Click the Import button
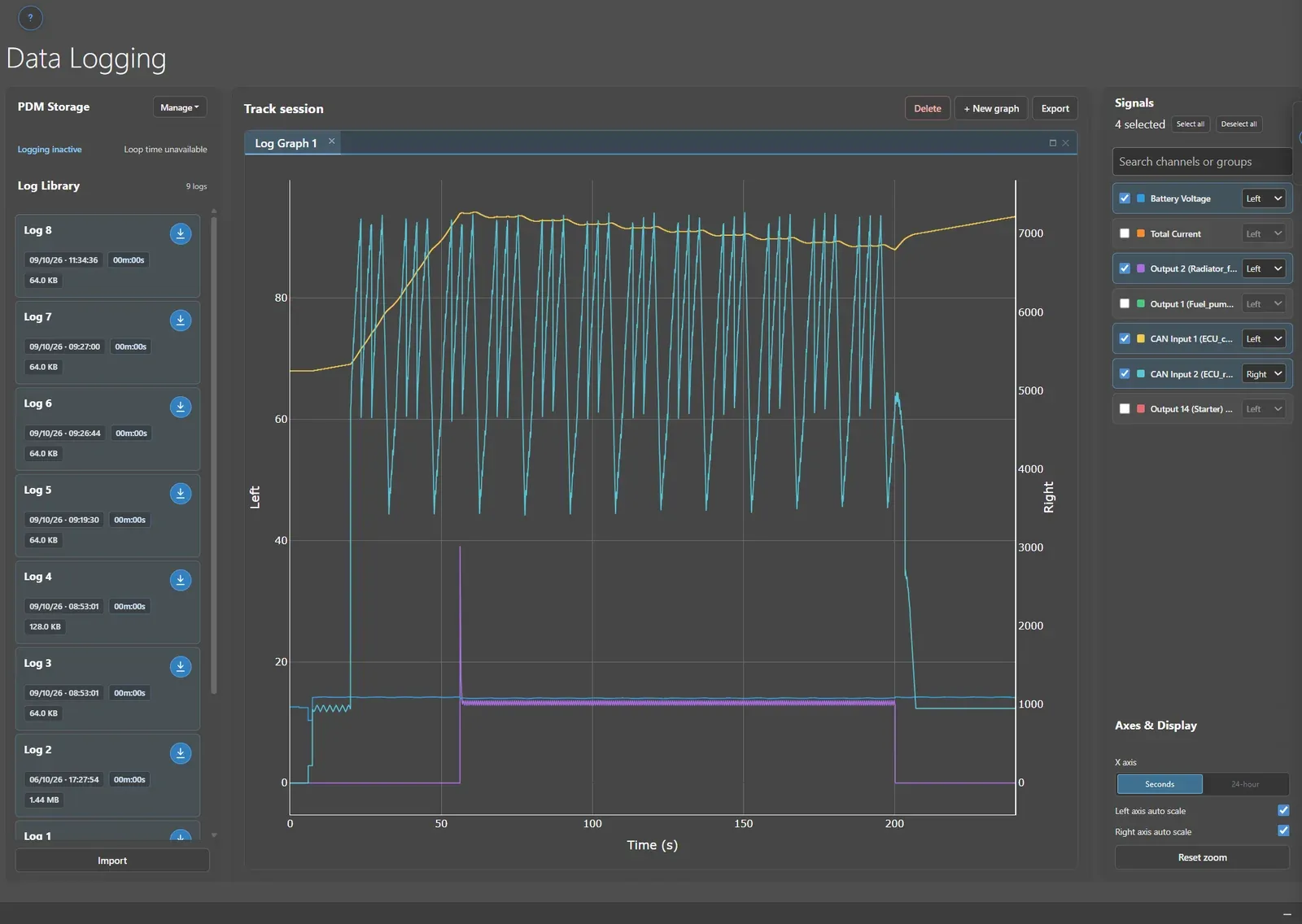Screen dimensions: 1302x924 (112, 861)
